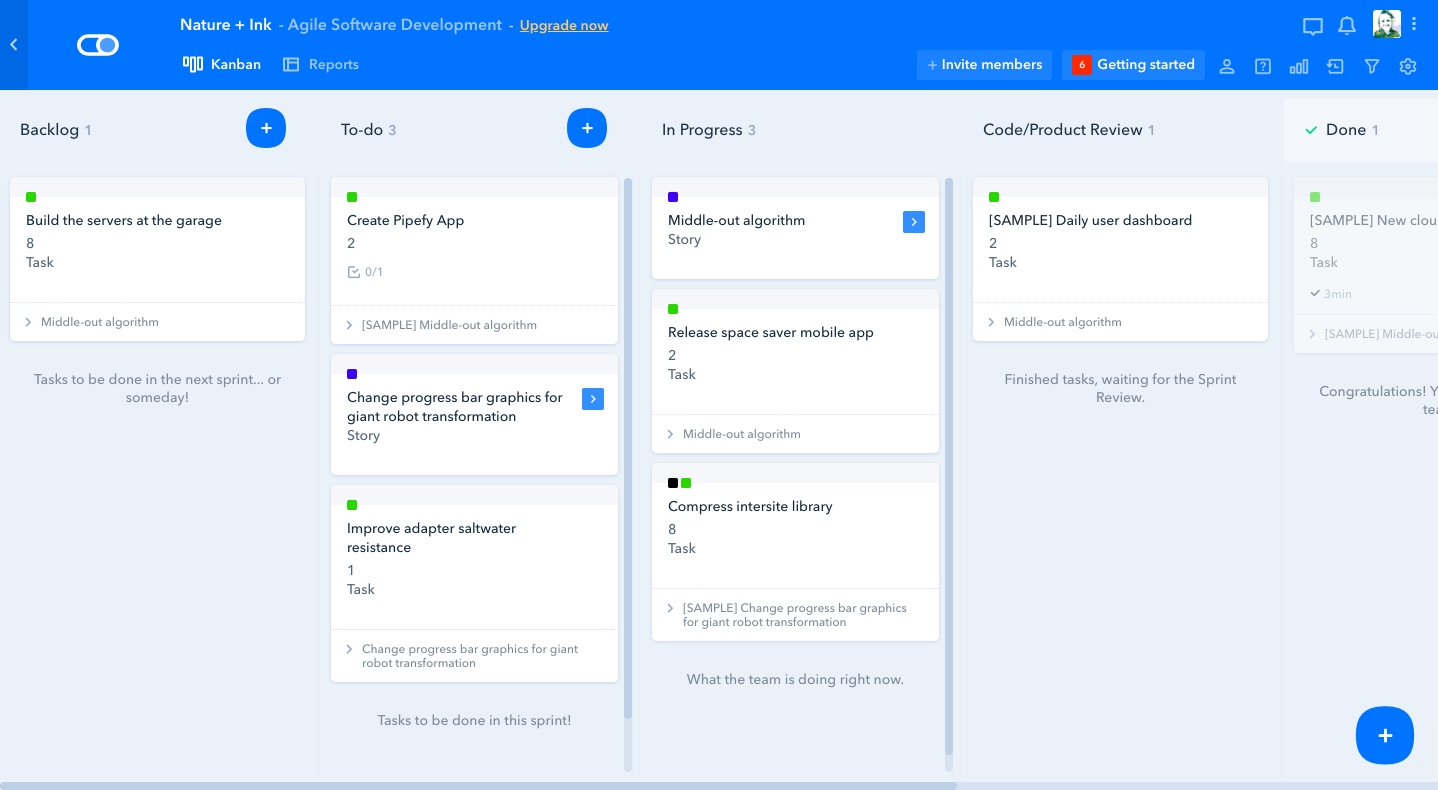Click the 0/1 checklist on Create Pipefy App
The width and height of the screenshot is (1438, 790).
[366, 272]
